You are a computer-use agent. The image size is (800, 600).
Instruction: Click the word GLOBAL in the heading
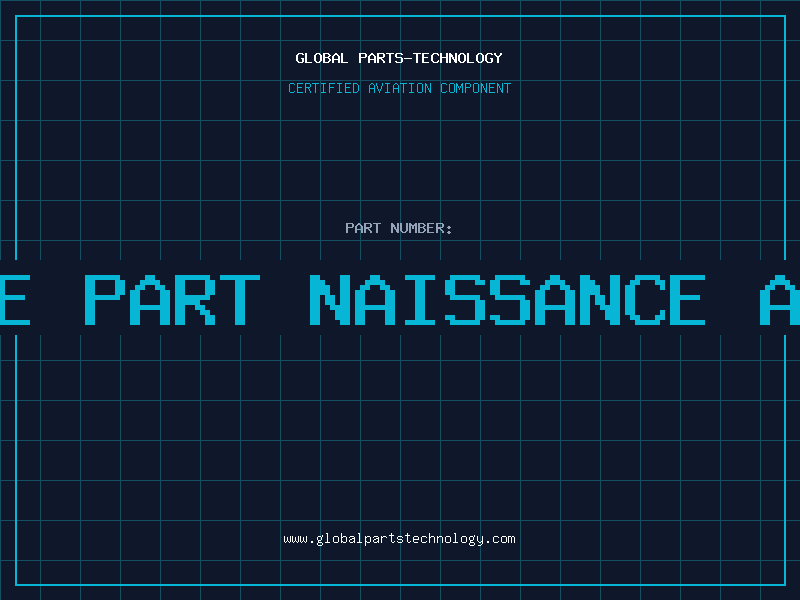(322, 58)
